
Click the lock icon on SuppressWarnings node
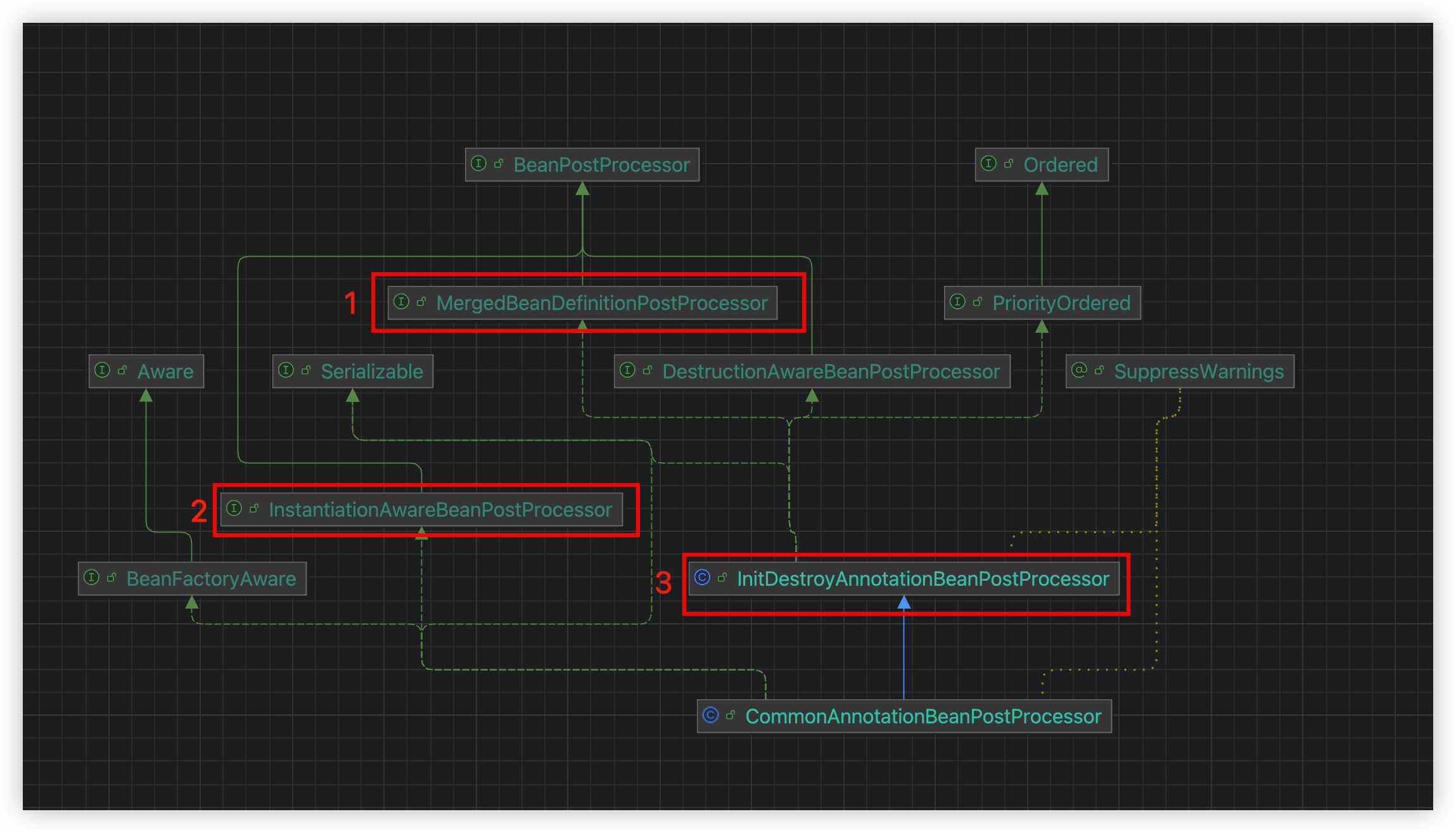pos(1099,371)
